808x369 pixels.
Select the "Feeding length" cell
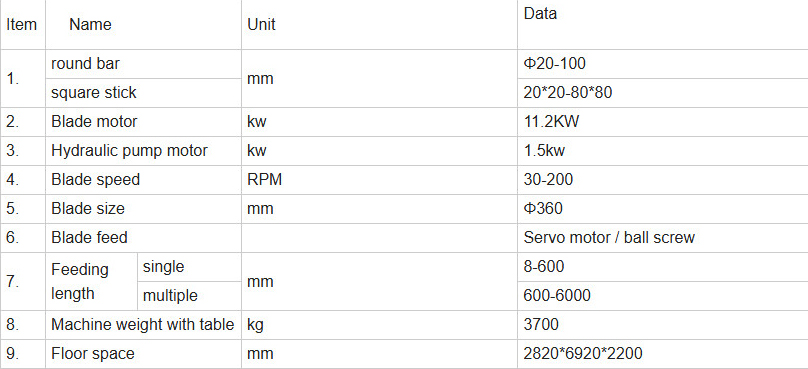pyautogui.click(x=80, y=281)
